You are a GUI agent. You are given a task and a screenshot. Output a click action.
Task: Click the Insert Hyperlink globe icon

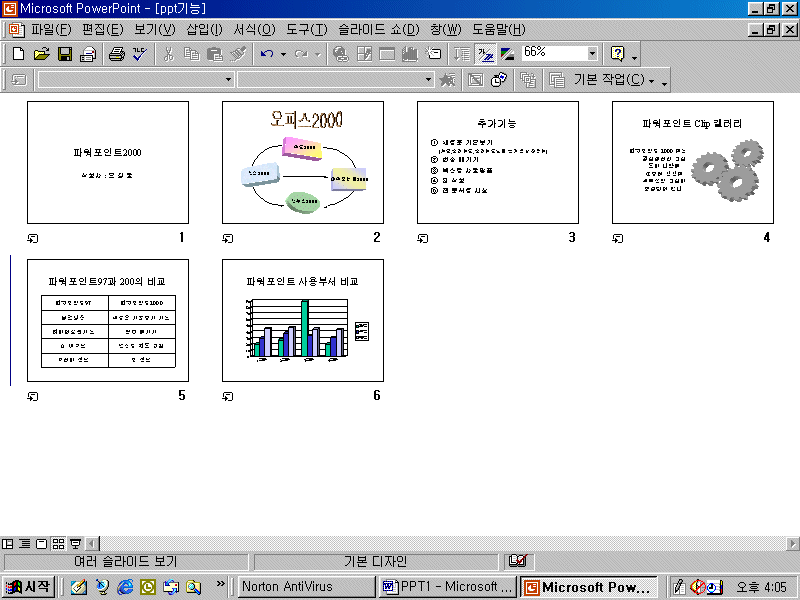[340, 54]
